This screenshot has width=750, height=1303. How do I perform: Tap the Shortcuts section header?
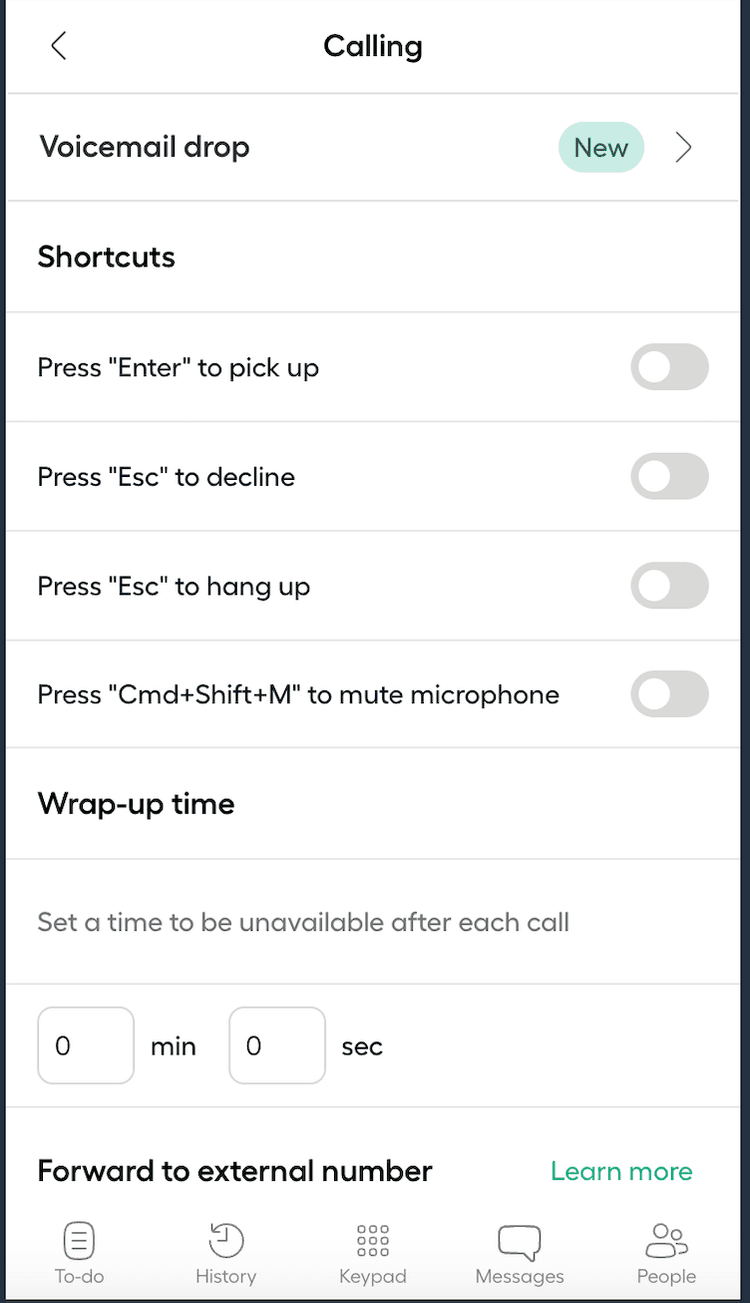106,257
